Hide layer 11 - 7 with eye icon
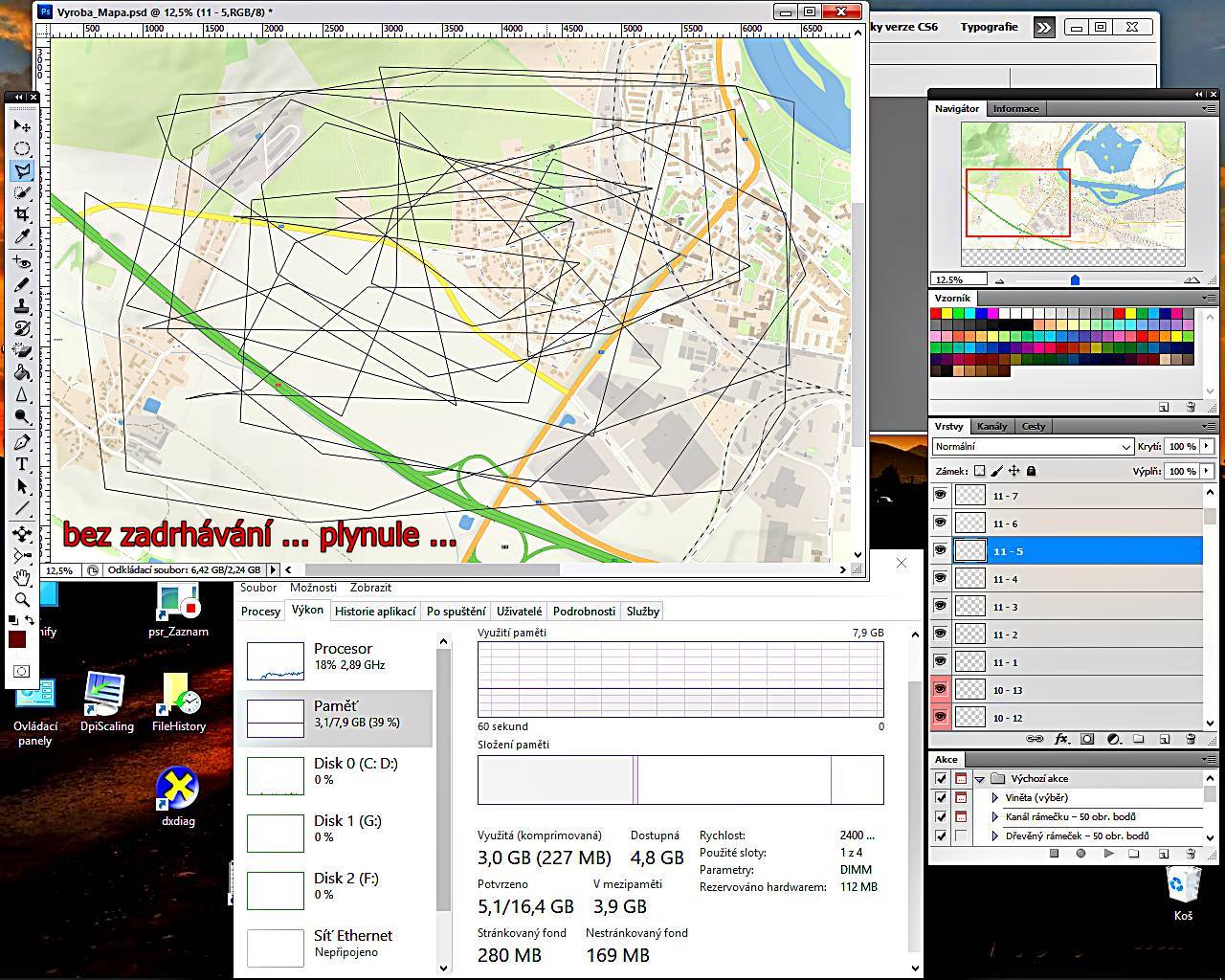Screen dimensions: 1225x980 coord(941,495)
